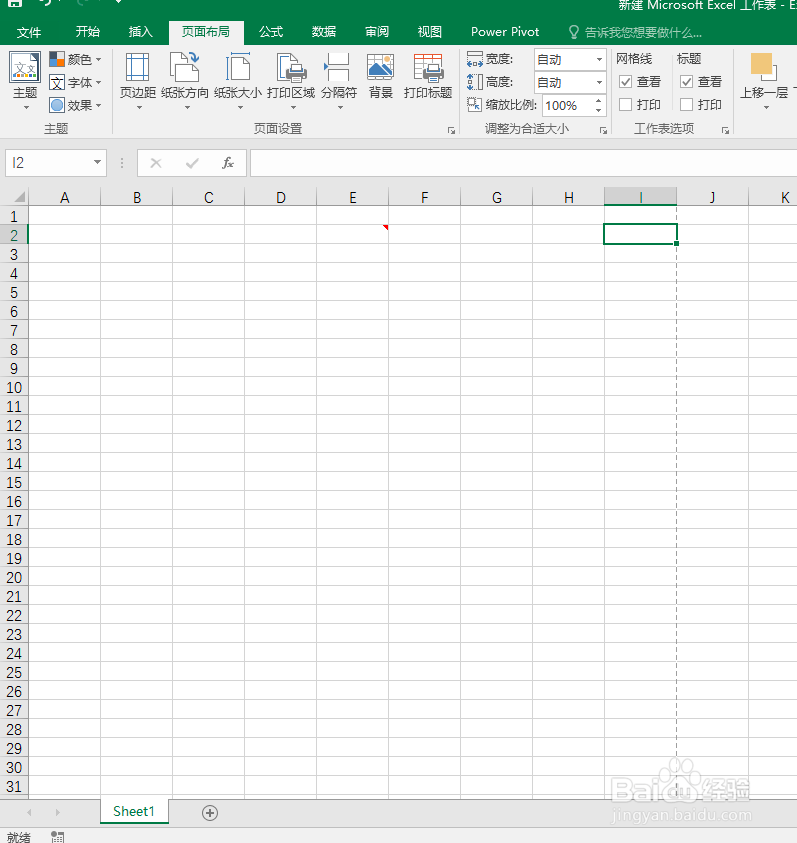Click the next sheet scroll arrow
797x843 pixels.
point(58,812)
